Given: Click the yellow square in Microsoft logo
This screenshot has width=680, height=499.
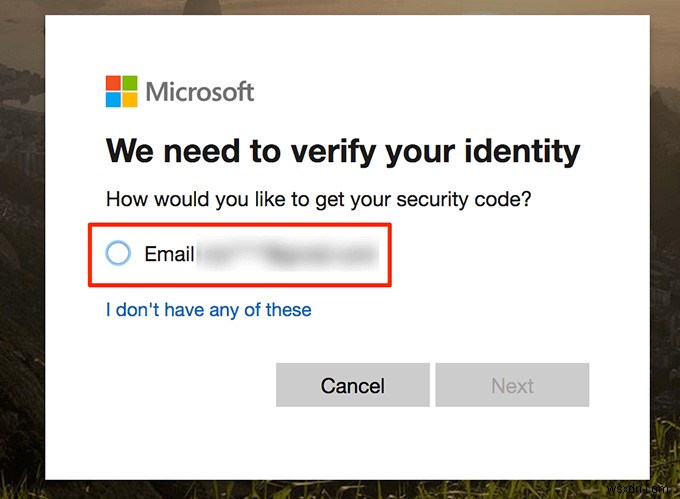Looking at the screenshot, I should [129, 99].
